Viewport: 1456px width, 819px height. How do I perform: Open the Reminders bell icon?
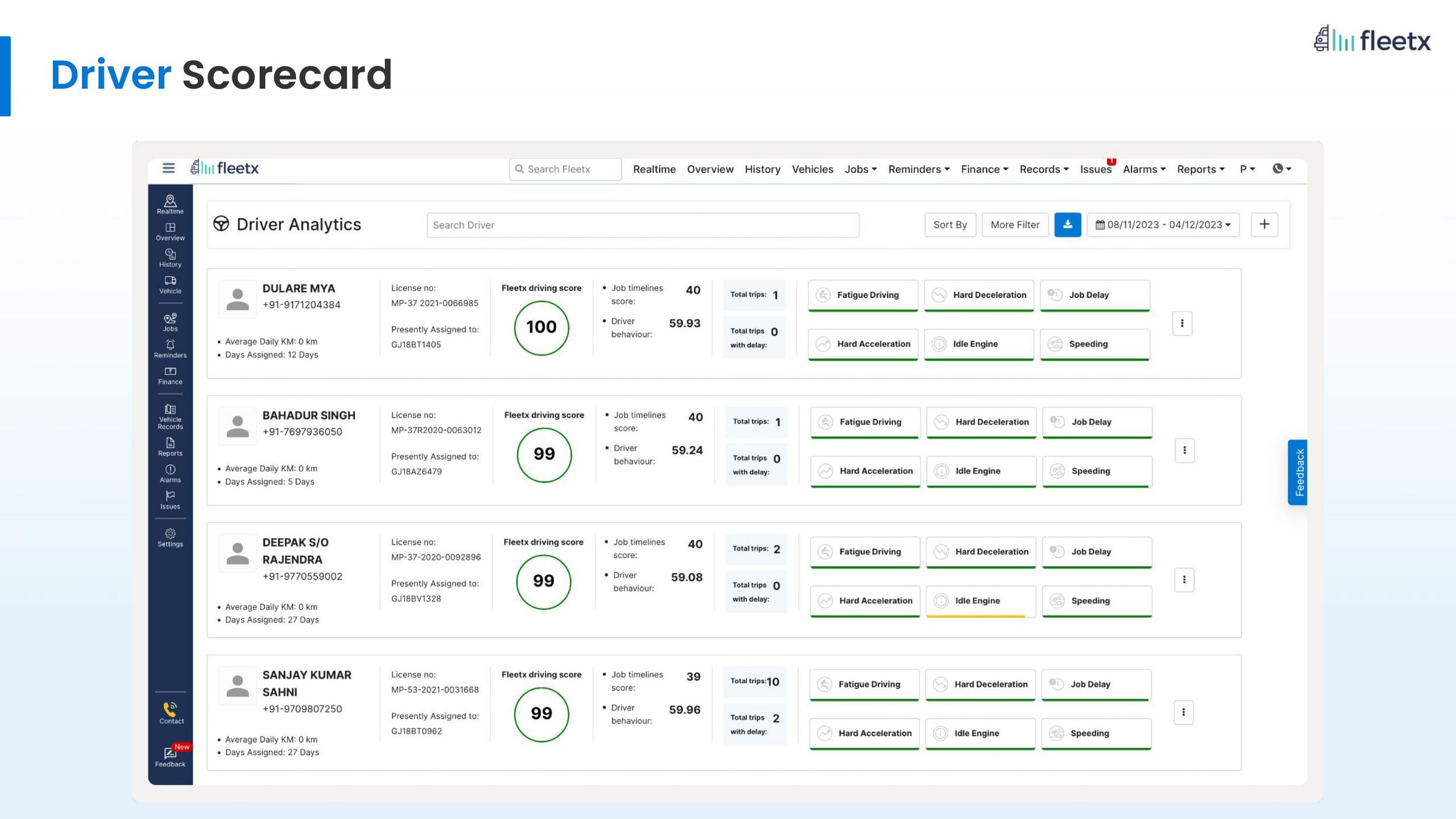click(170, 346)
